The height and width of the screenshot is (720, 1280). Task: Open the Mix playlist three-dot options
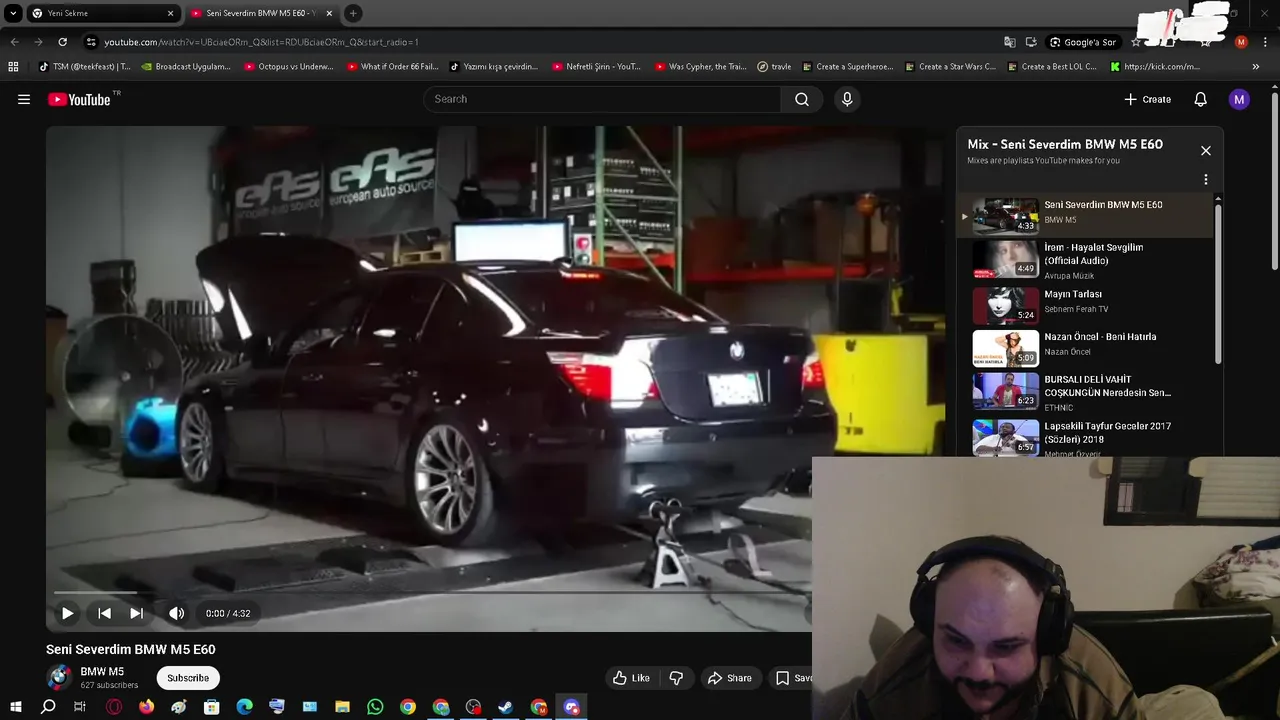pos(1206,180)
